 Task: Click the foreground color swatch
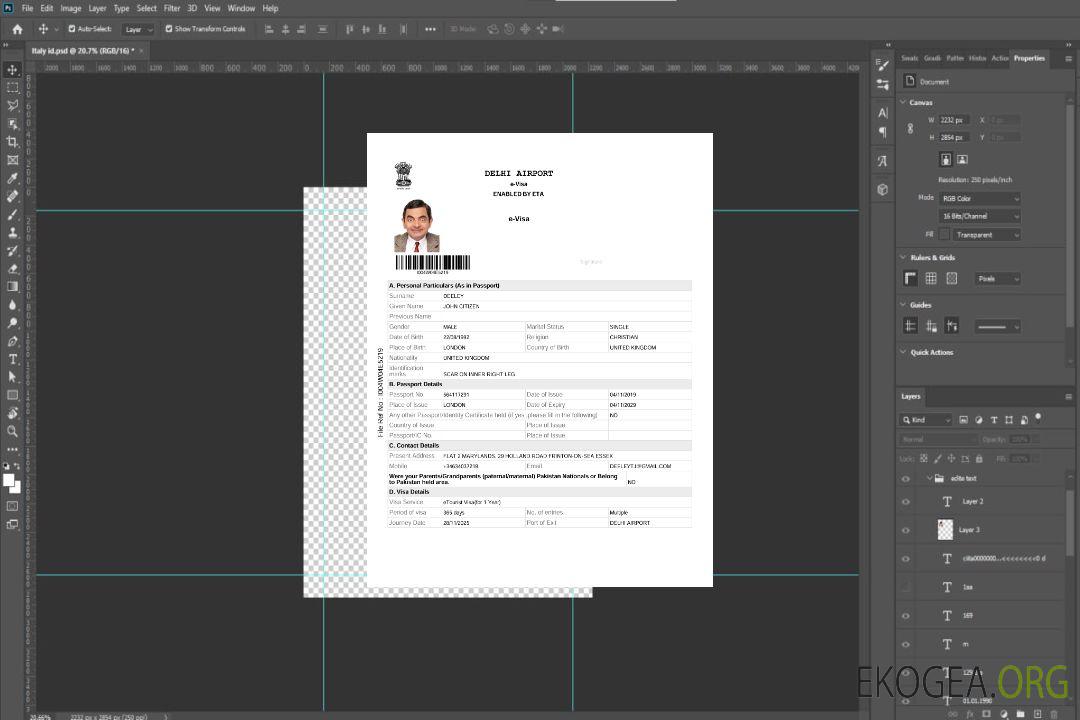(9, 480)
